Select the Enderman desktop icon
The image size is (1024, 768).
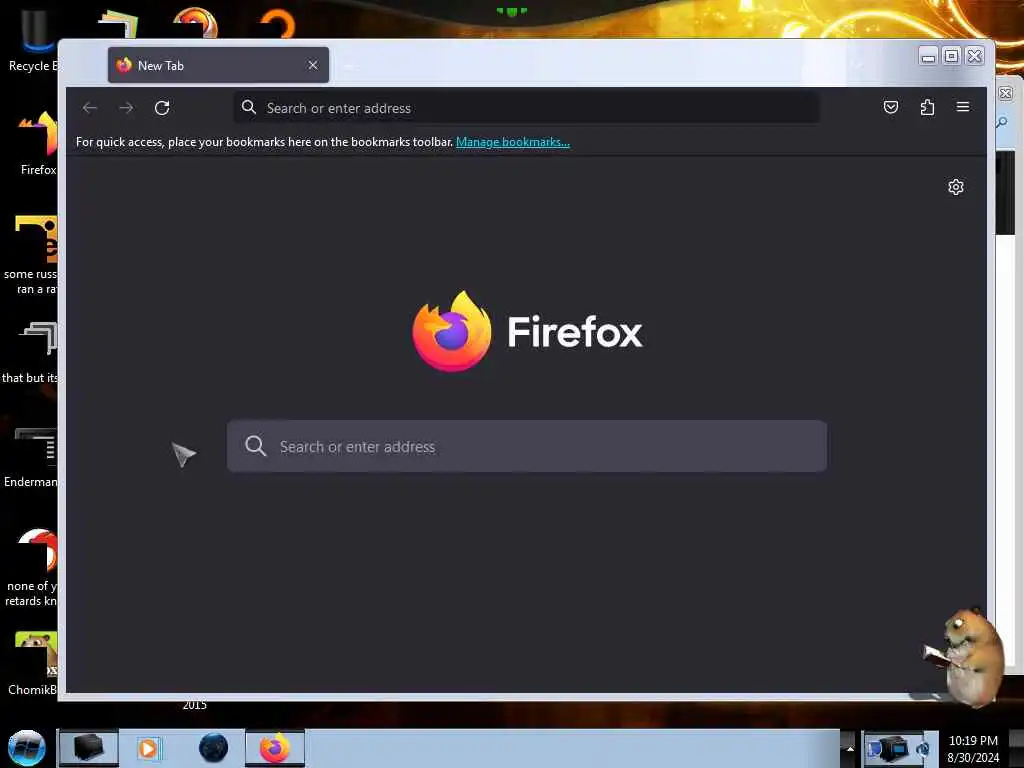[x=33, y=457]
